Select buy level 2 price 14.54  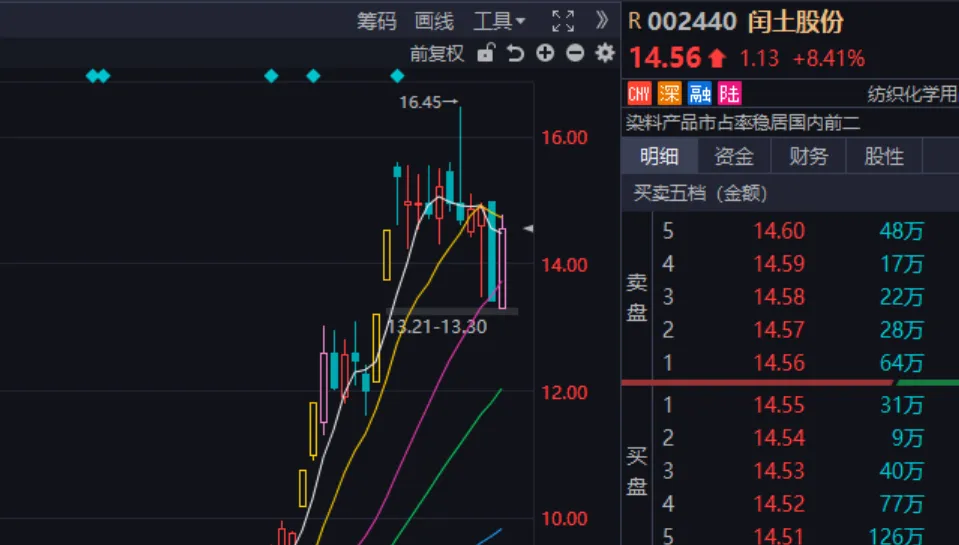(779, 438)
